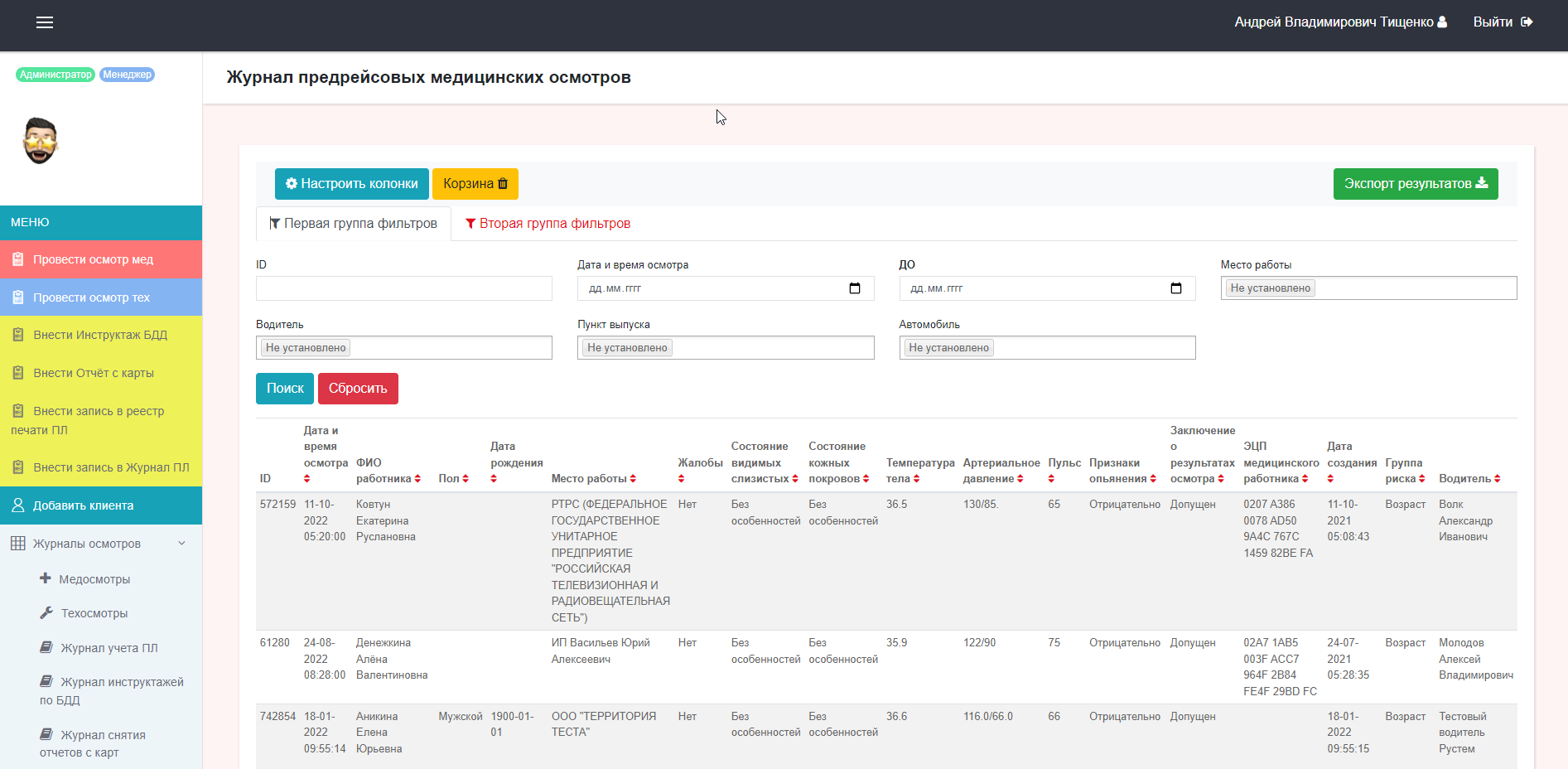Collapse the Журналы осмотров chevron
Image resolution: width=1568 pixels, height=769 pixels.
(181, 544)
